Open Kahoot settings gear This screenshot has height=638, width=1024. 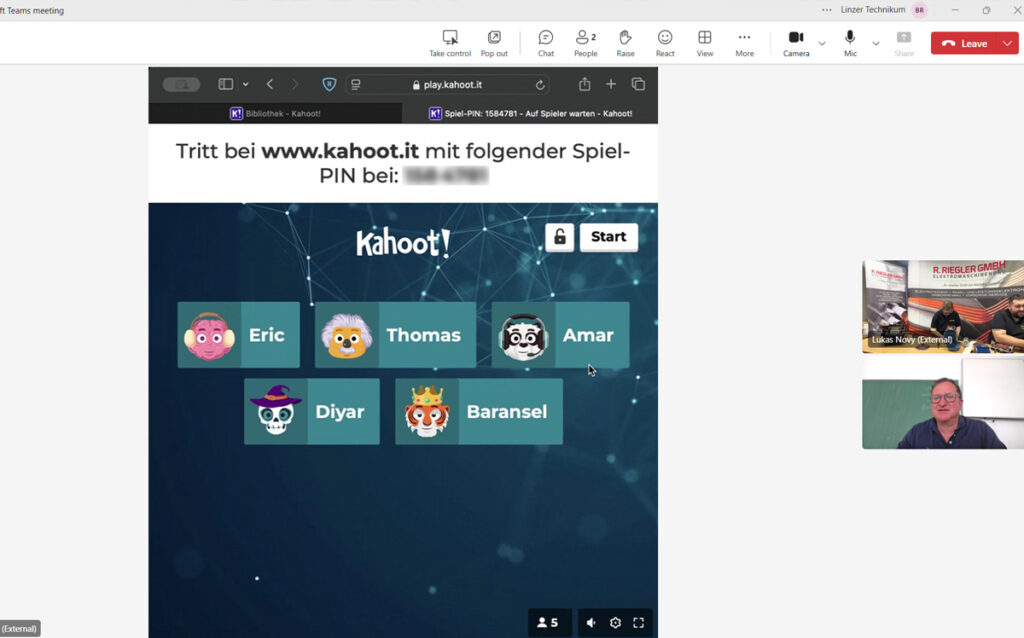pos(615,622)
